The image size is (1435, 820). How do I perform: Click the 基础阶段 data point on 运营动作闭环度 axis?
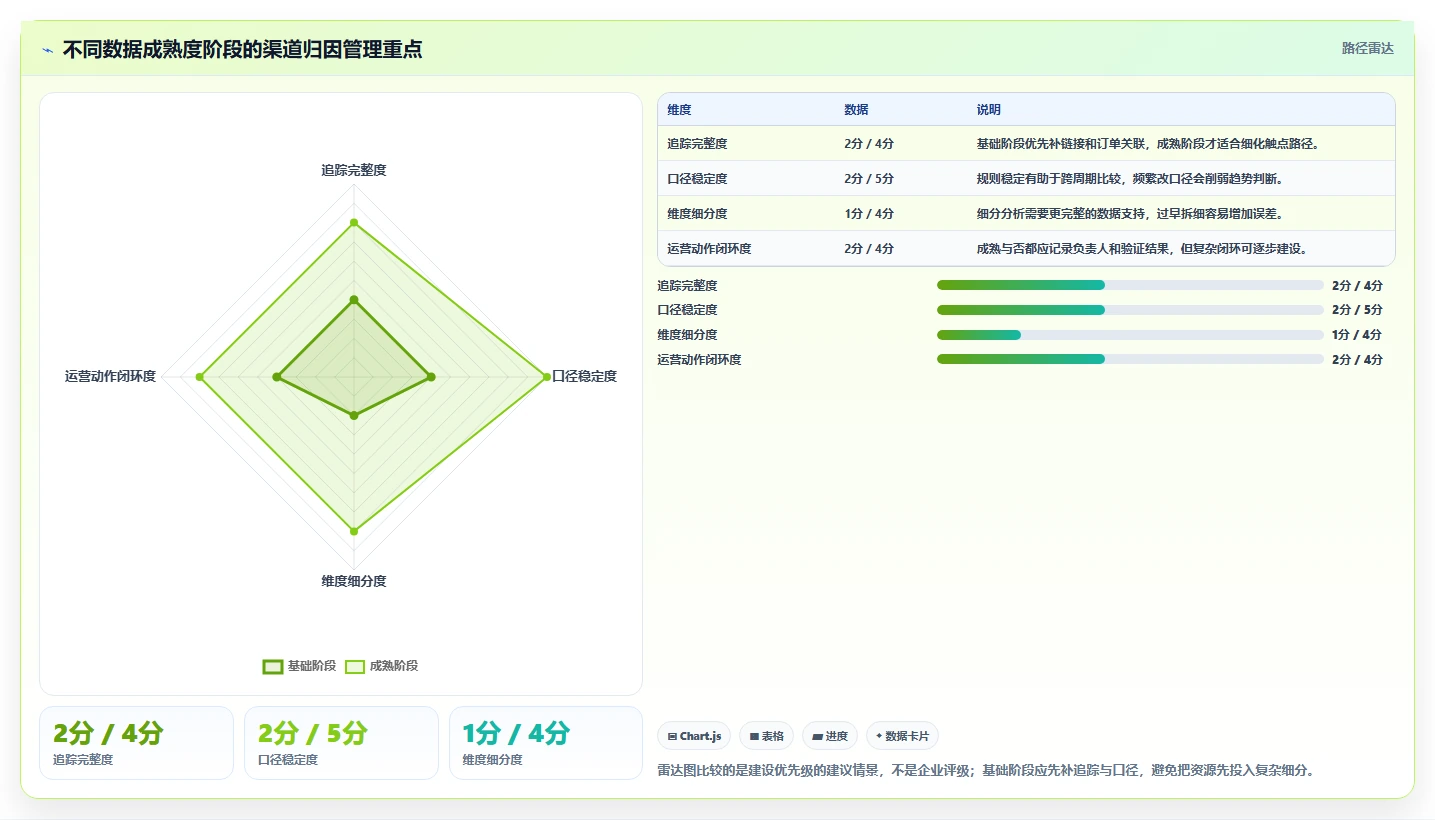[x=277, y=377]
